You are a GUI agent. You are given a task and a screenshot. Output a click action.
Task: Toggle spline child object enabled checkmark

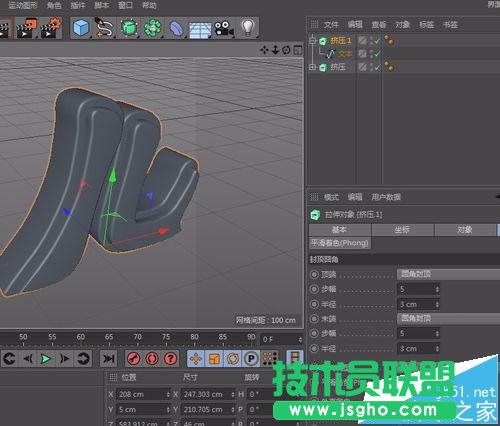(x=377, y=54)
